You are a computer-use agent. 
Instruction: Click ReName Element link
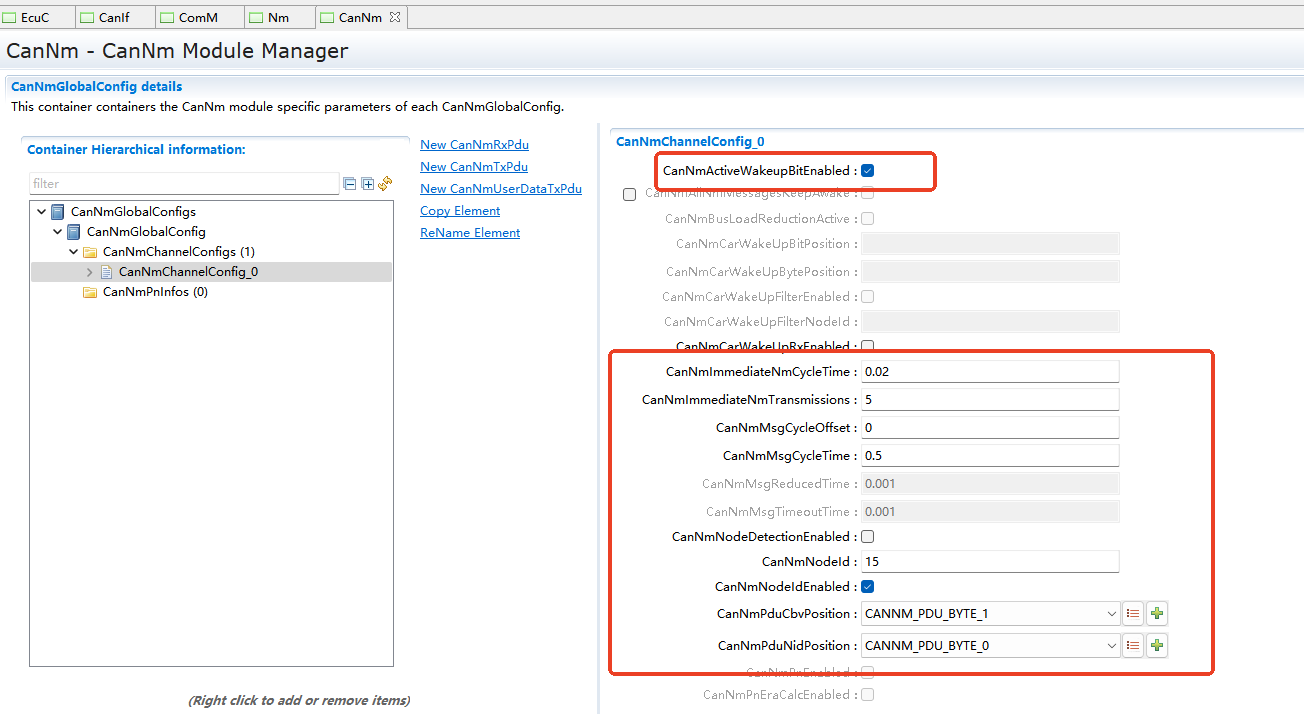[470, 233]
